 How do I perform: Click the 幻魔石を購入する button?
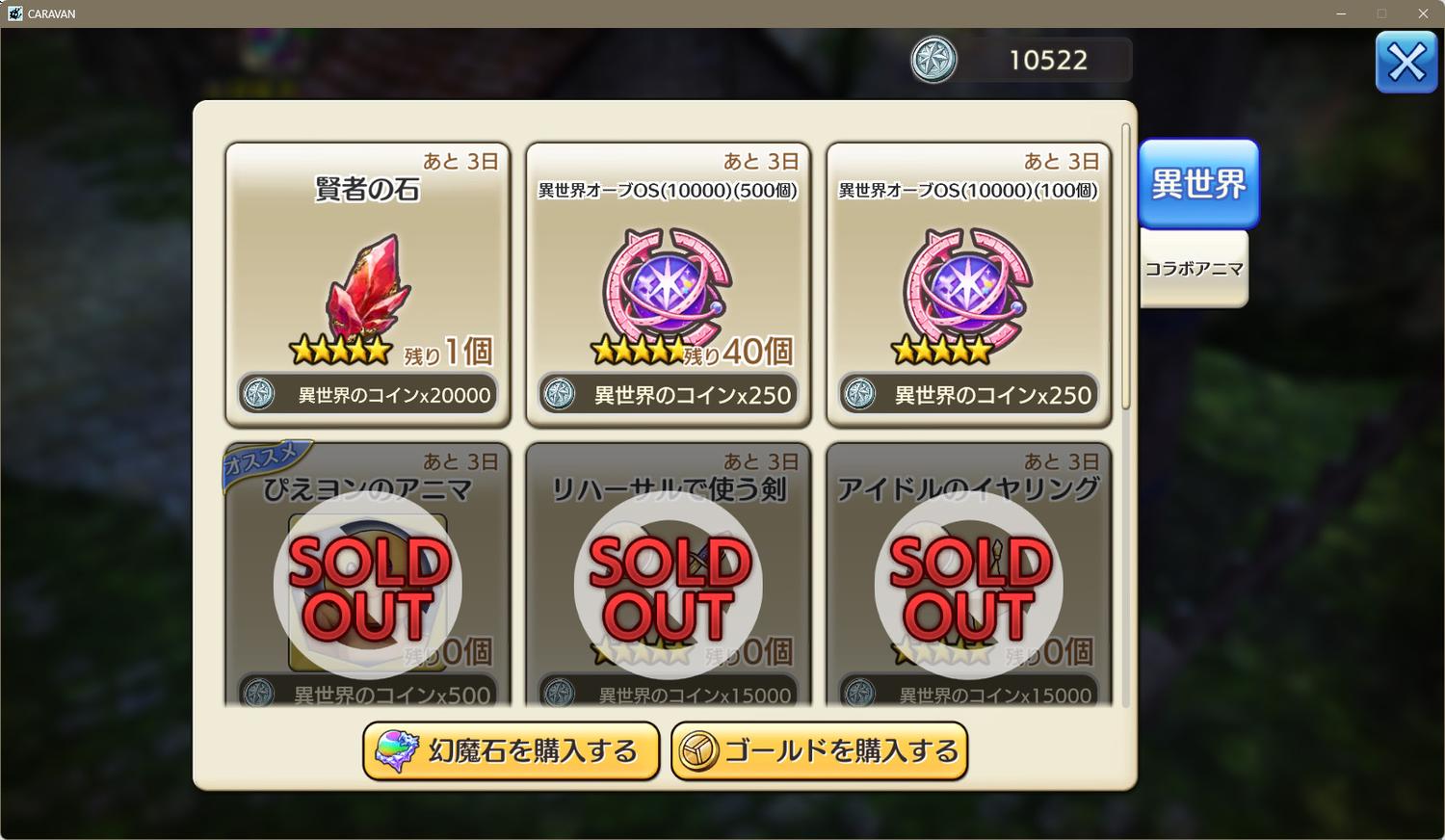point(511,750)
